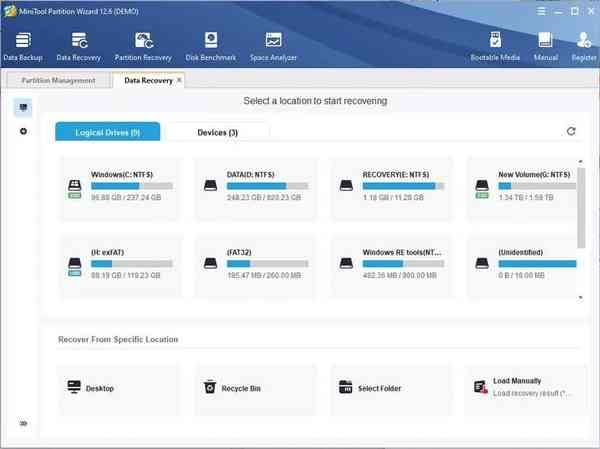This screenshot has width=600, height=449.
Task: Click the Unidentified partition drive icon
Action: pyautogui.click(x=482, y=263)
